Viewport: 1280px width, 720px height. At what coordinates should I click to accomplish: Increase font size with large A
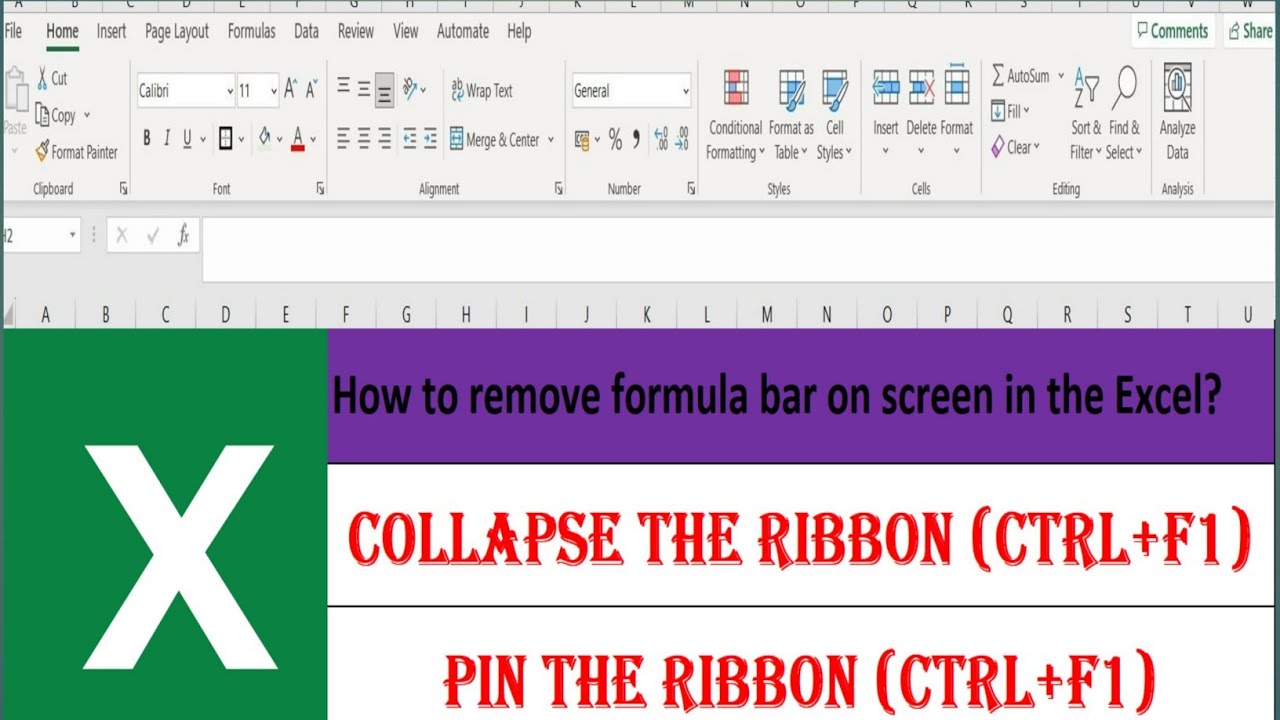coord(290,90)
